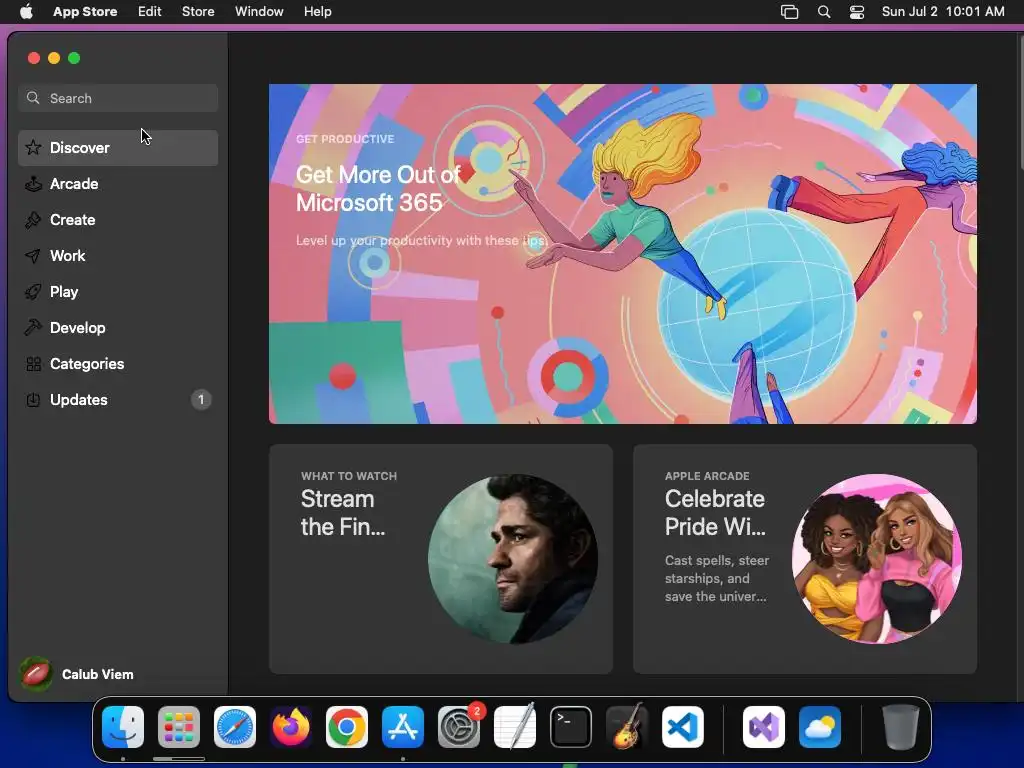Click the Search field
The height and width of the screenshot is (768, 1024).
pyautogui.click(x=118, y=98)
